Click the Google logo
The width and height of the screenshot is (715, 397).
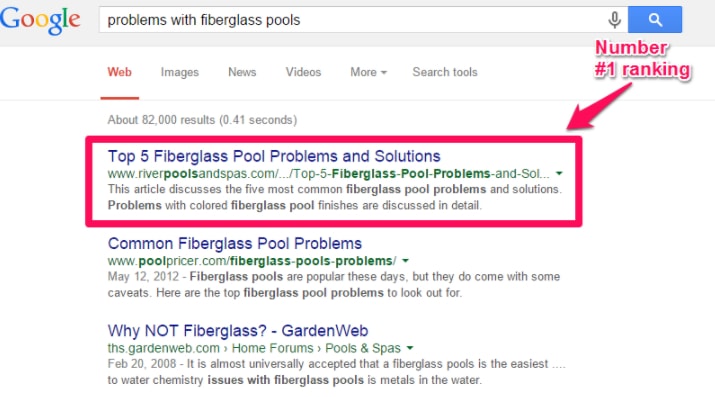pyautogui.click(x=40, y=20)
